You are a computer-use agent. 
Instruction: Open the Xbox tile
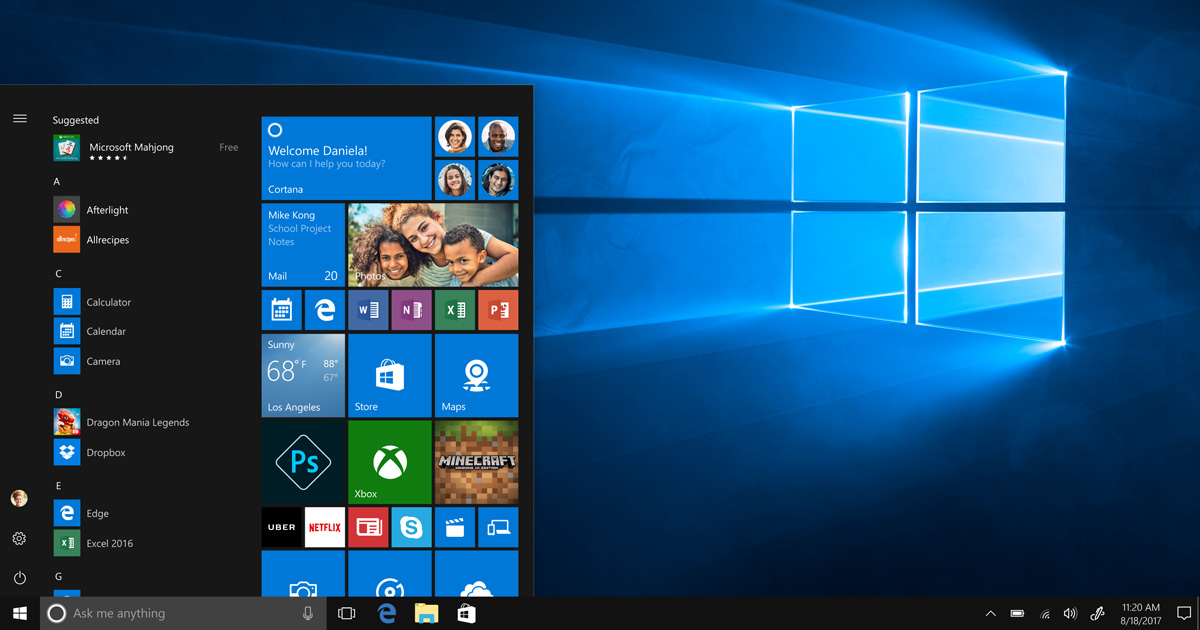tap(390, 462)
